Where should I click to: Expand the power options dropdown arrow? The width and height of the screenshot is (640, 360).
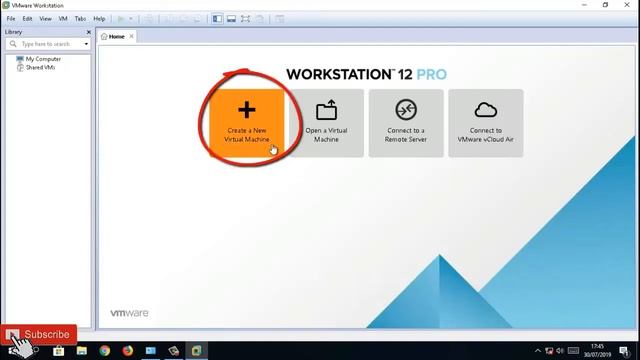(x=131, y=19)
